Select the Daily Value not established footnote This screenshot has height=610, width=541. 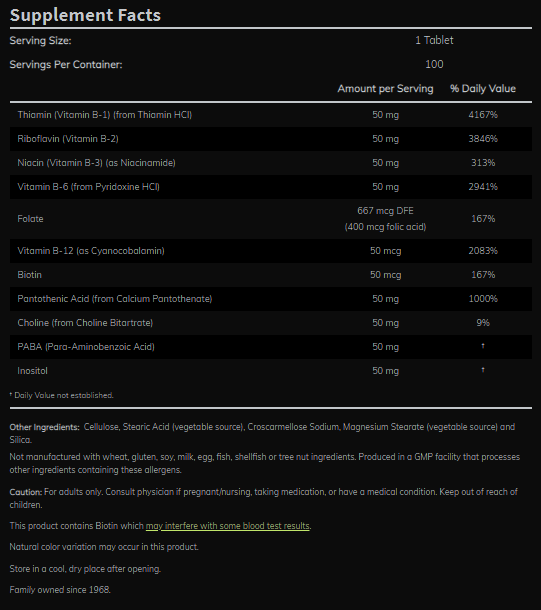pos(61,395)
